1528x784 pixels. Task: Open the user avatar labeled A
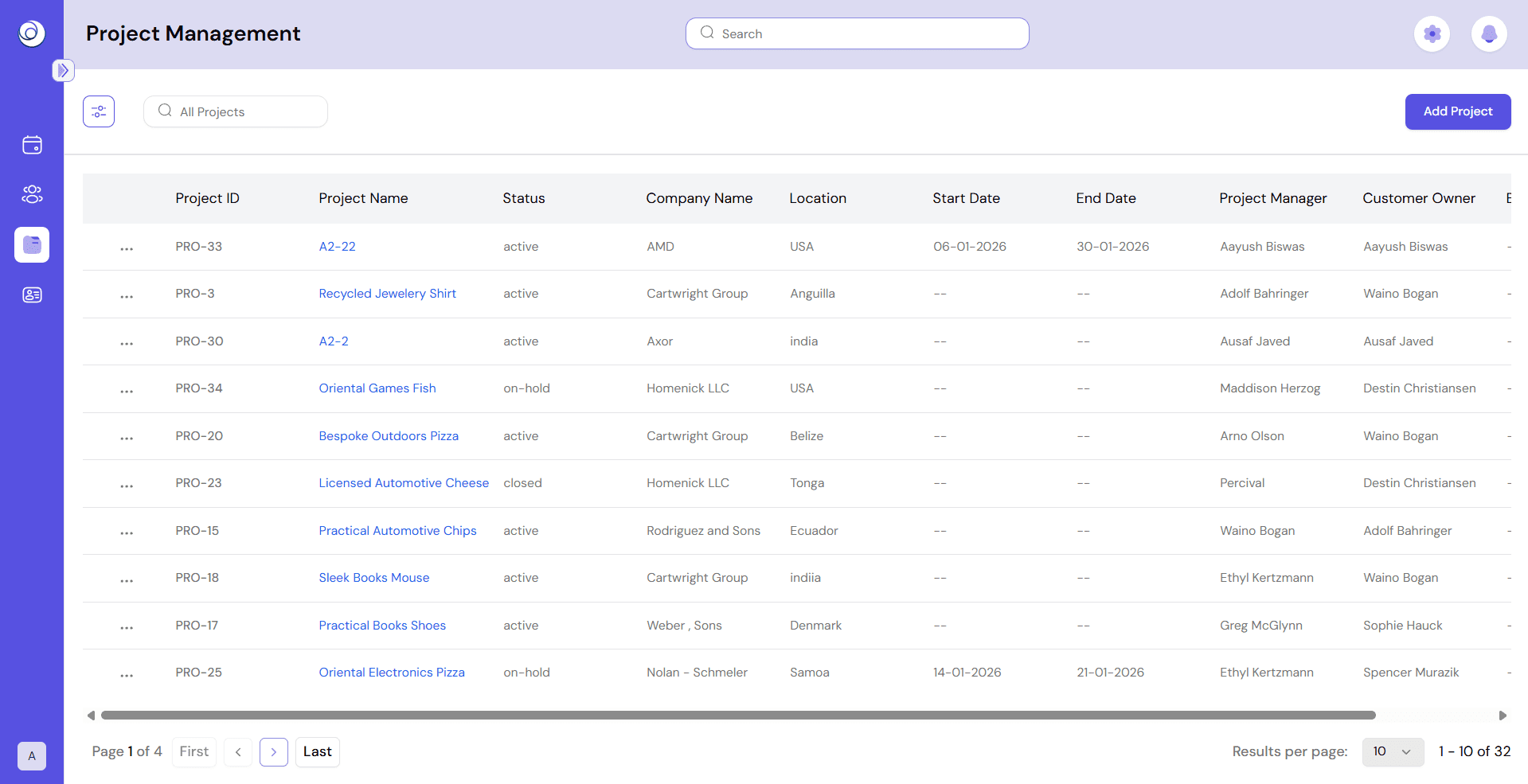[32, 756]
